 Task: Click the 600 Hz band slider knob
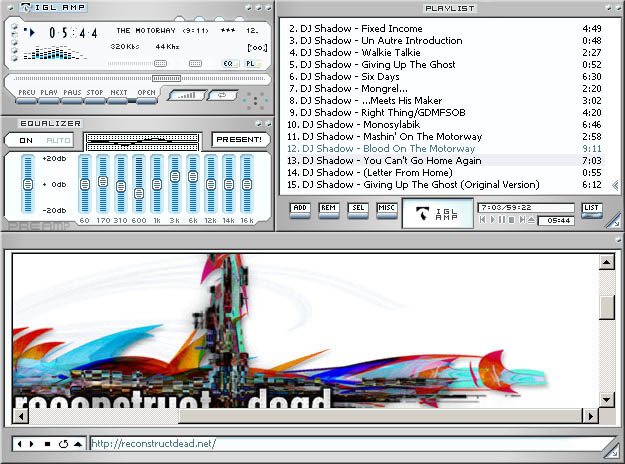pyautogui.click(x=139, y=193)
